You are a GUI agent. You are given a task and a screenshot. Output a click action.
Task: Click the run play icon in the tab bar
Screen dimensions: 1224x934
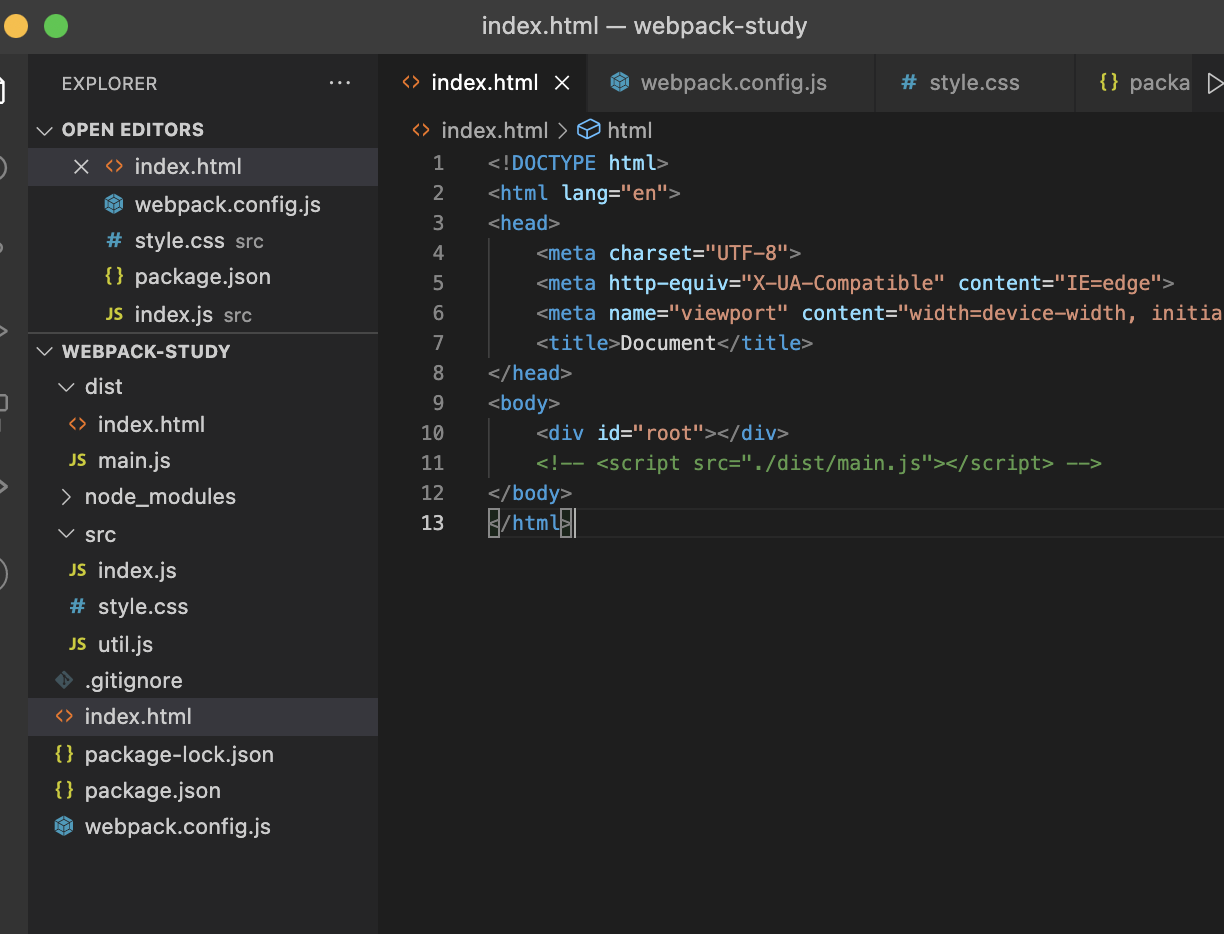click(x=1214, y=83)
